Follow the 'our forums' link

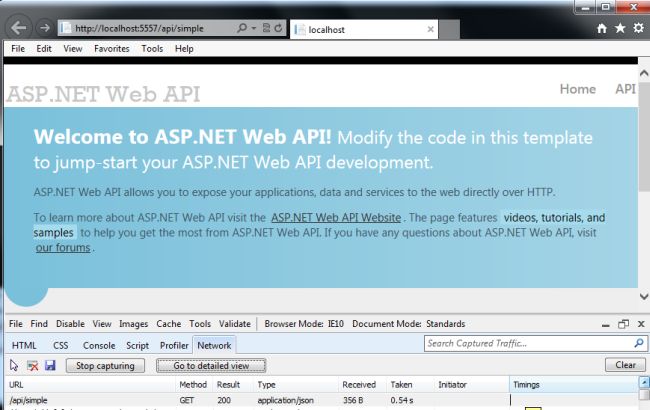(x=63, y=247)
